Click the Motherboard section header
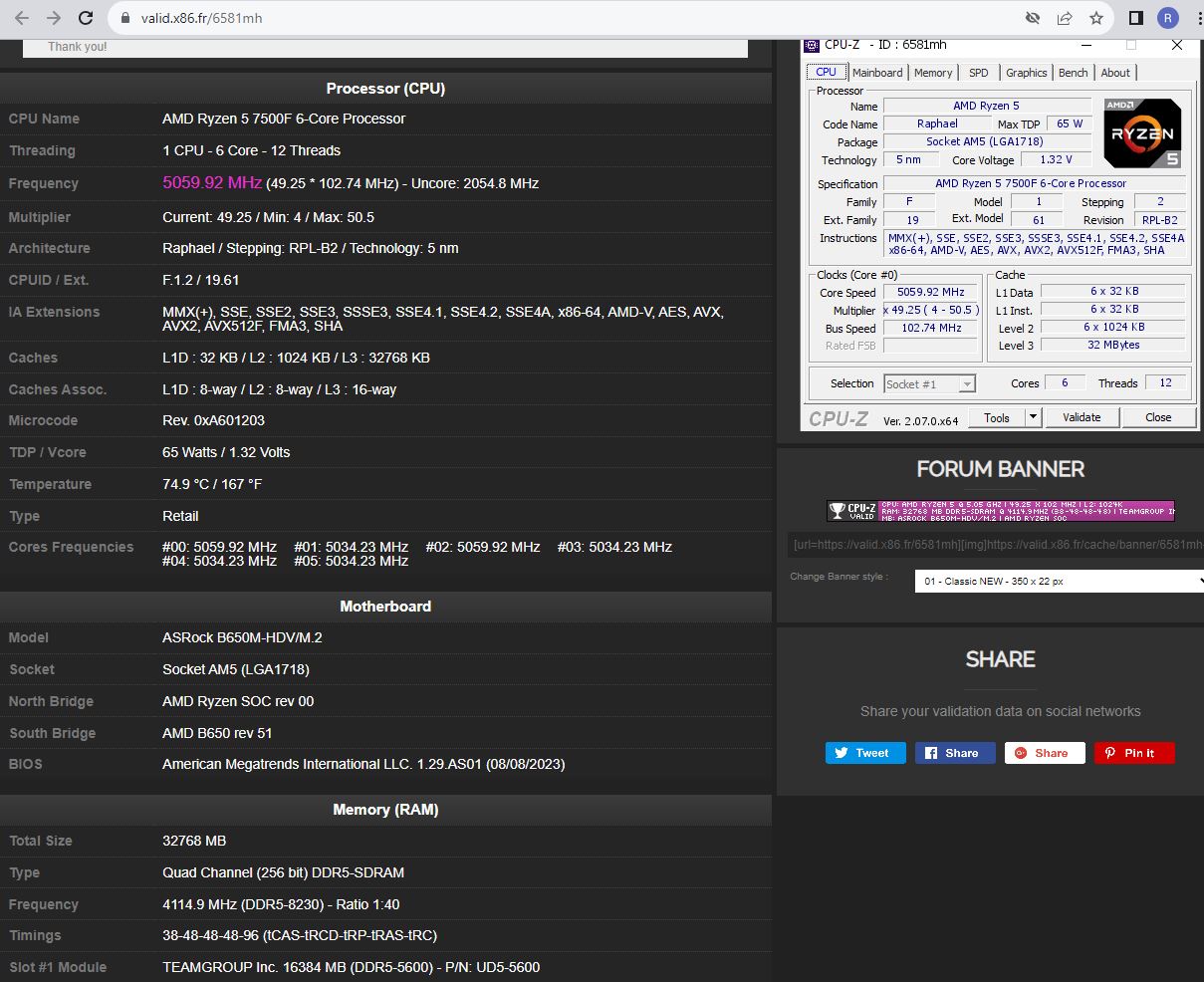 click(385, 606)
